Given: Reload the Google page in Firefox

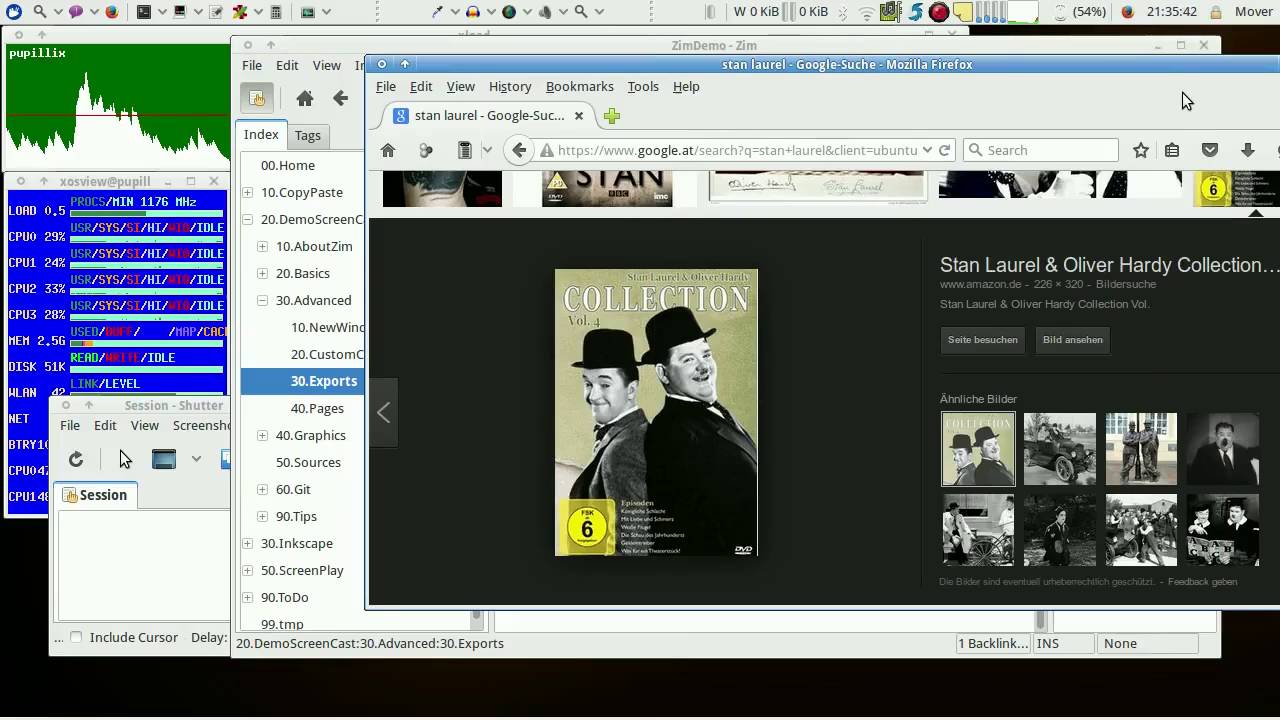Looking at the screenshot, I should click(944, 150).
